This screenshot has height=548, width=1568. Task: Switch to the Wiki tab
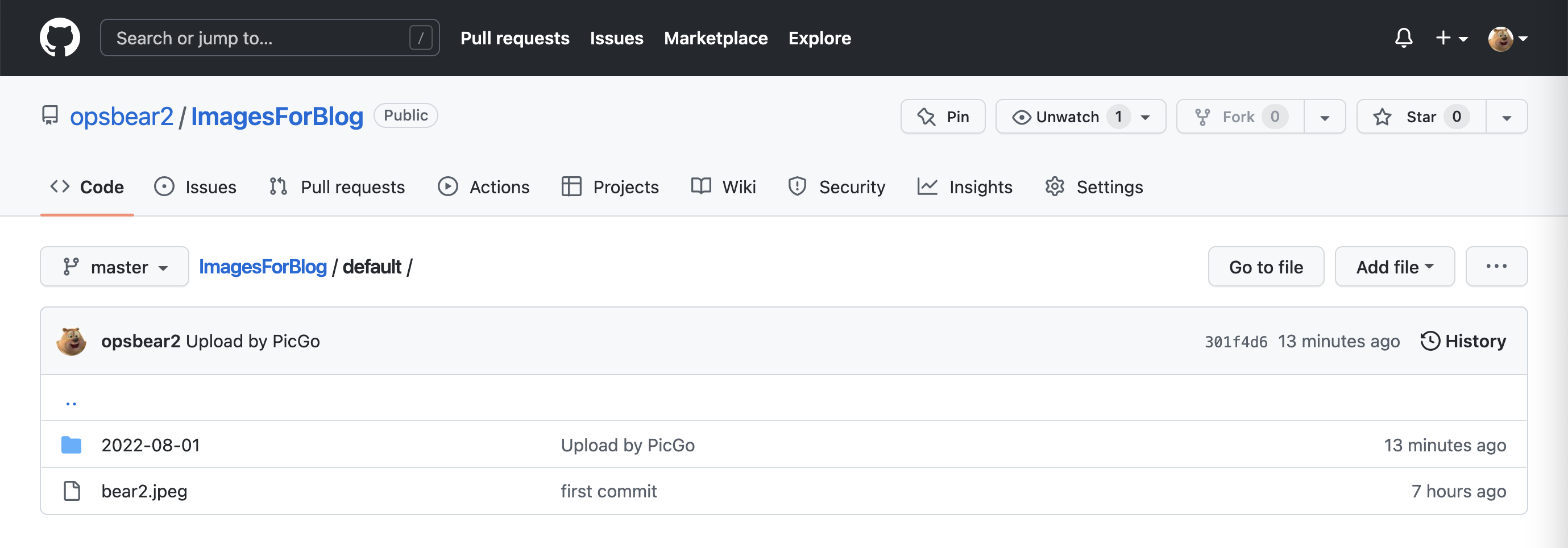pyautogui.click(x=724, y=186)
